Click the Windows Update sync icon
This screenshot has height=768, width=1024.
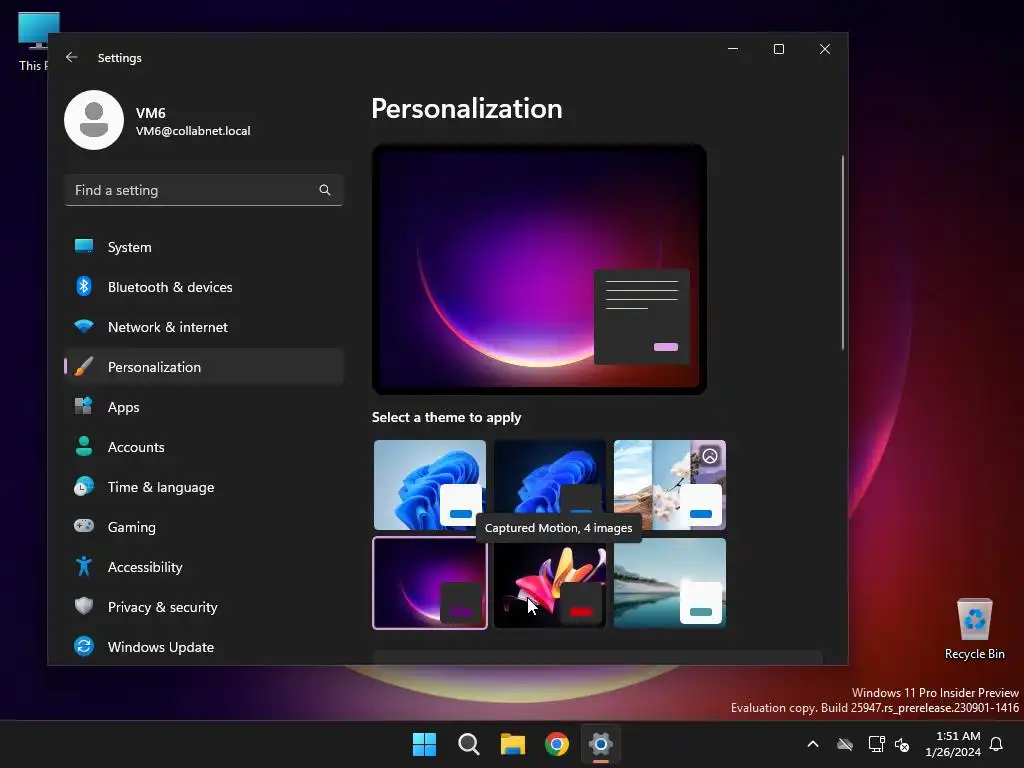(x=84, y=647)
